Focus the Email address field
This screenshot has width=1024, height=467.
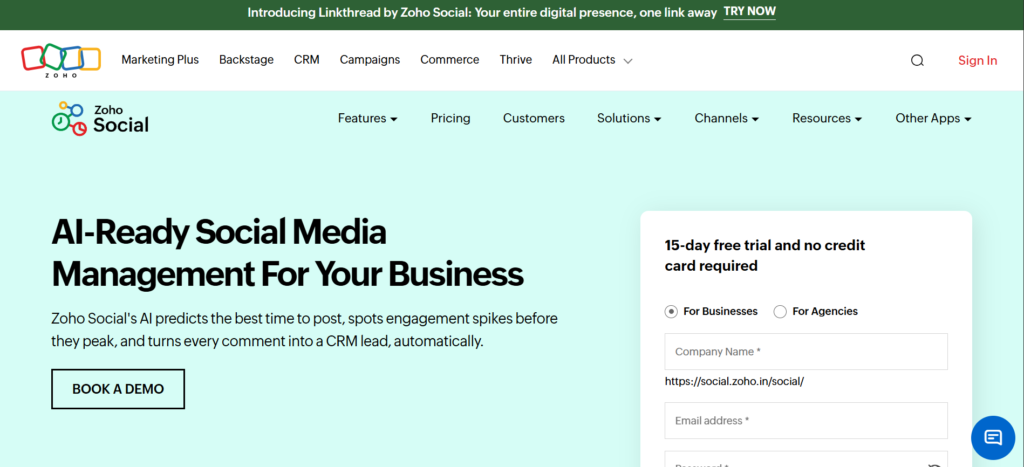(806, 421)
